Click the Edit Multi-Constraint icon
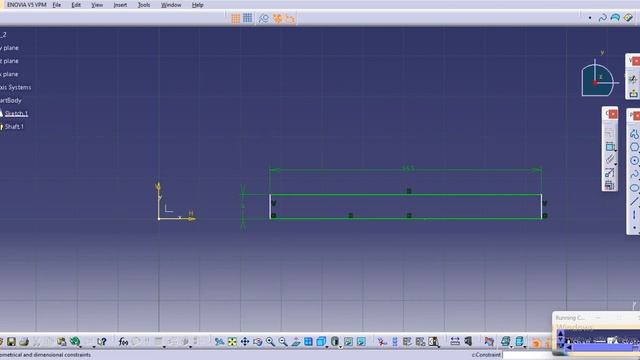 point(609,186)
